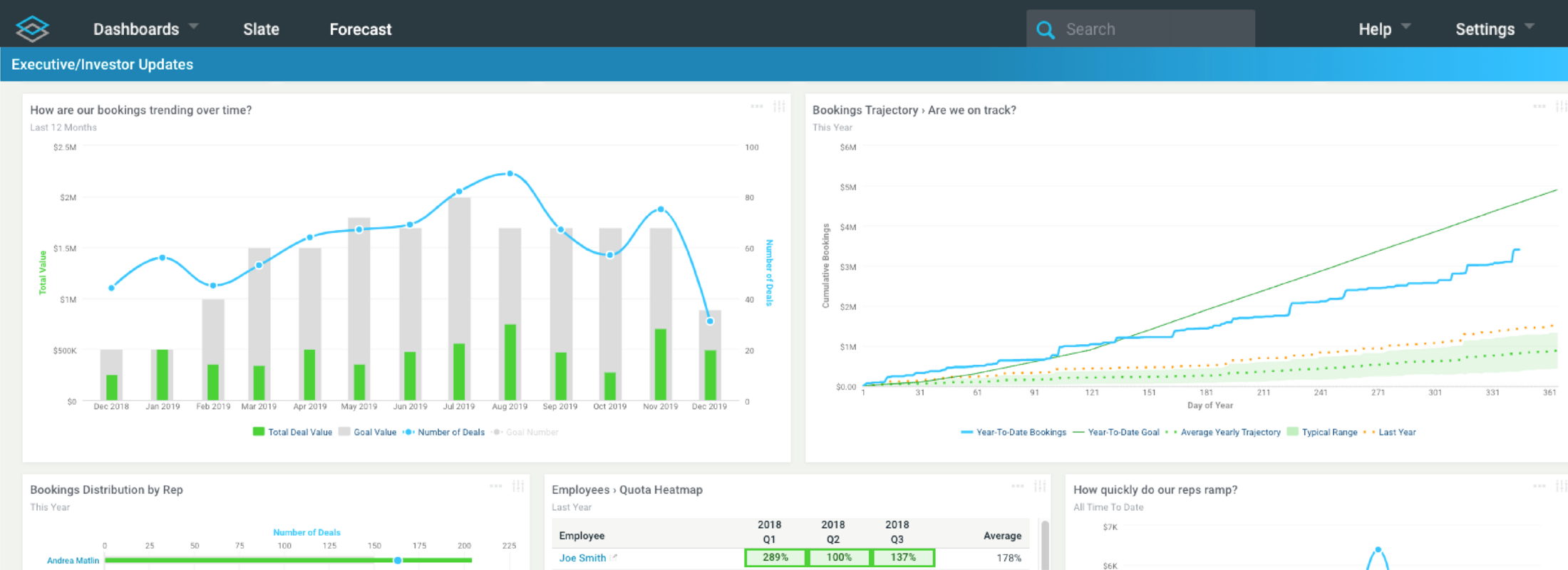Open more options on Bookings Trajectory panel
Viewport: 1568px width, 570px height.
(1539, 106)
